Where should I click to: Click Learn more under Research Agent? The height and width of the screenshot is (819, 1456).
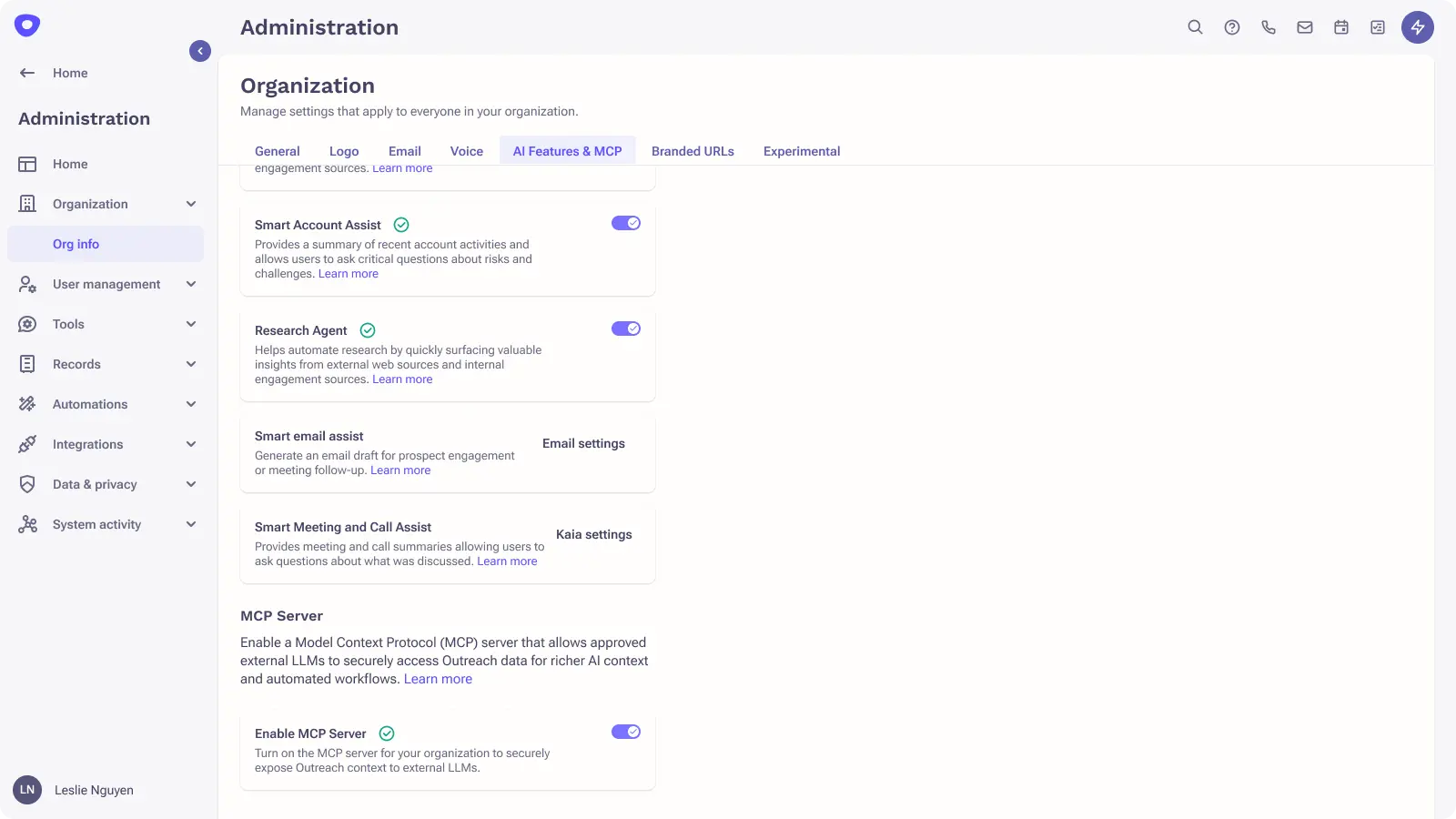401,379
